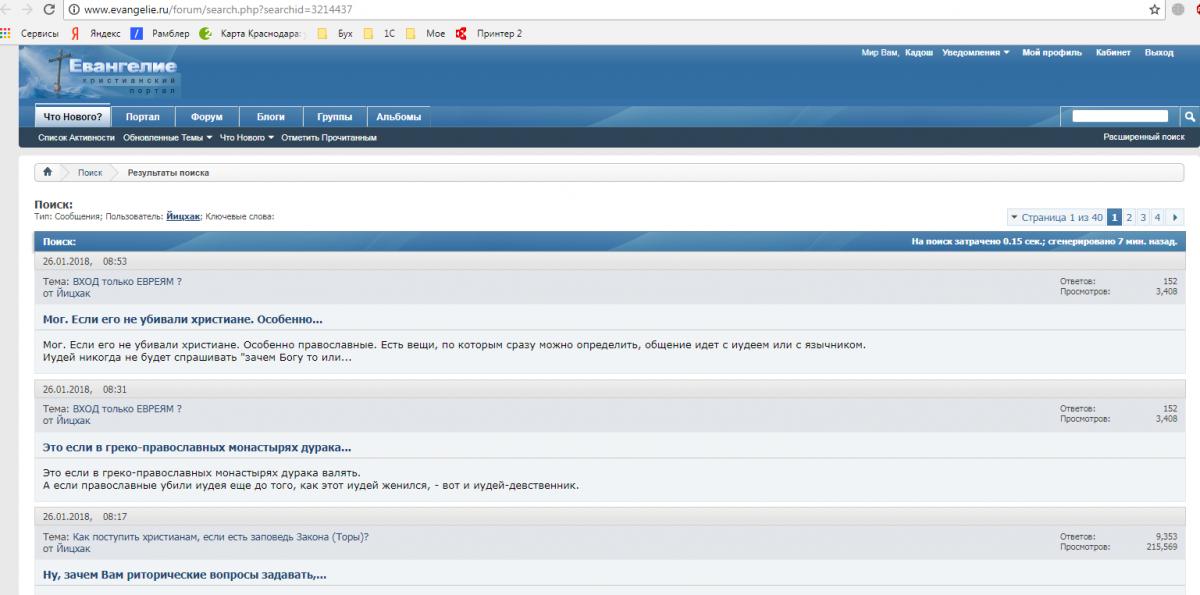Viewport: 1200px width, 595px height.
Task: Open the Рамблер bookmark
Action: coord(161,33)
